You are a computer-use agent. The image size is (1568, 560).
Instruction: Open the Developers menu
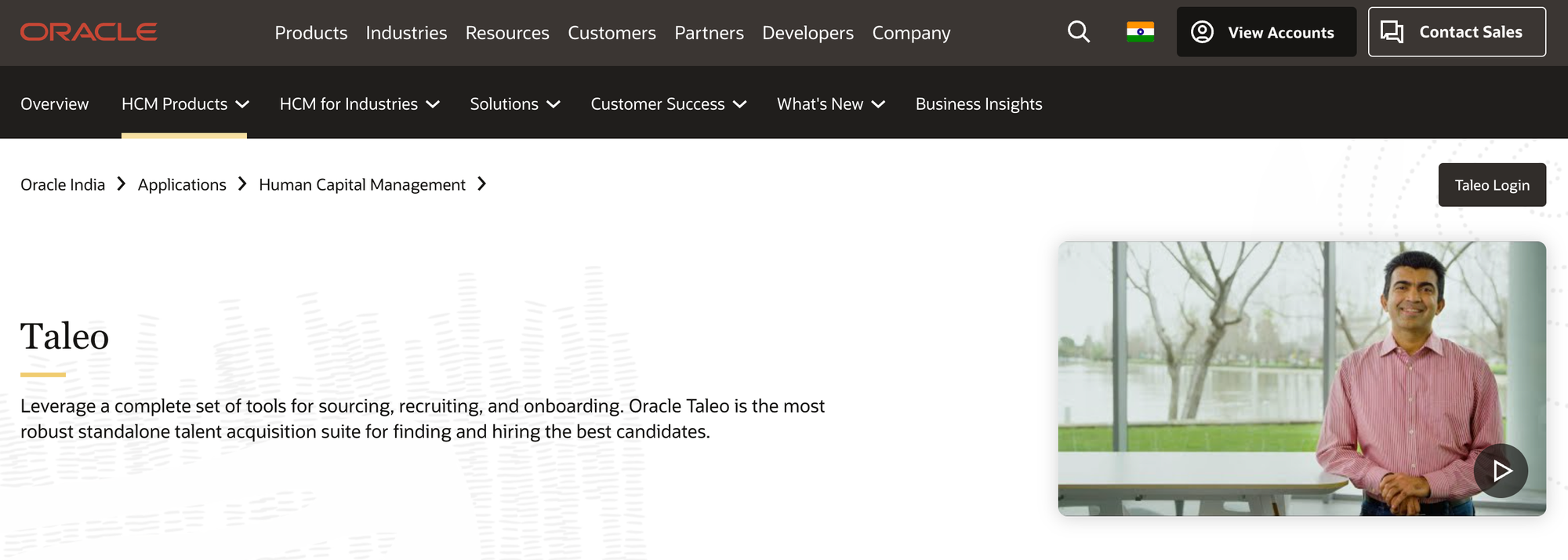point(808,32)
